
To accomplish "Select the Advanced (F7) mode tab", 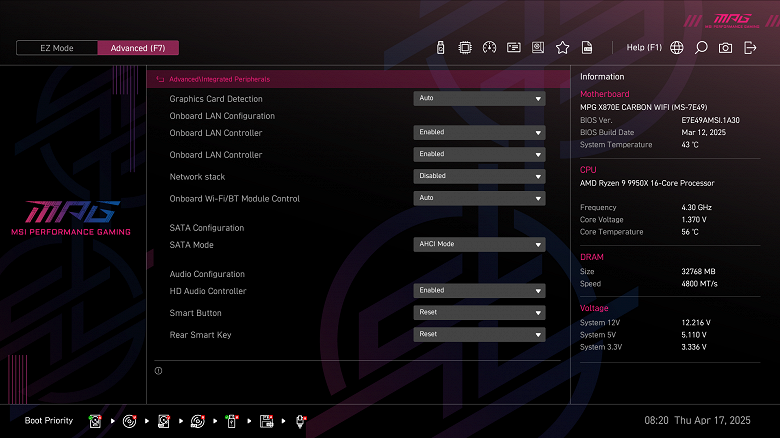I will (x=138, y=48).
